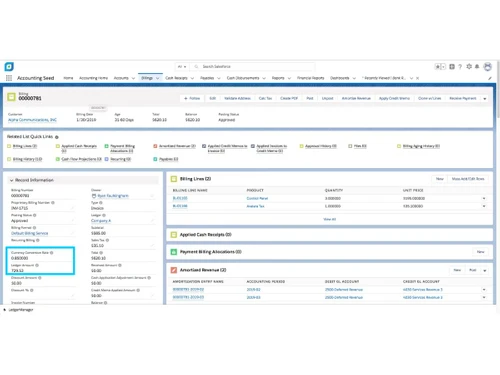The height and width of the screenshot is (375, 500).
Task: Click the Related List Quick Links info icon
Action: tap(57, 137)
